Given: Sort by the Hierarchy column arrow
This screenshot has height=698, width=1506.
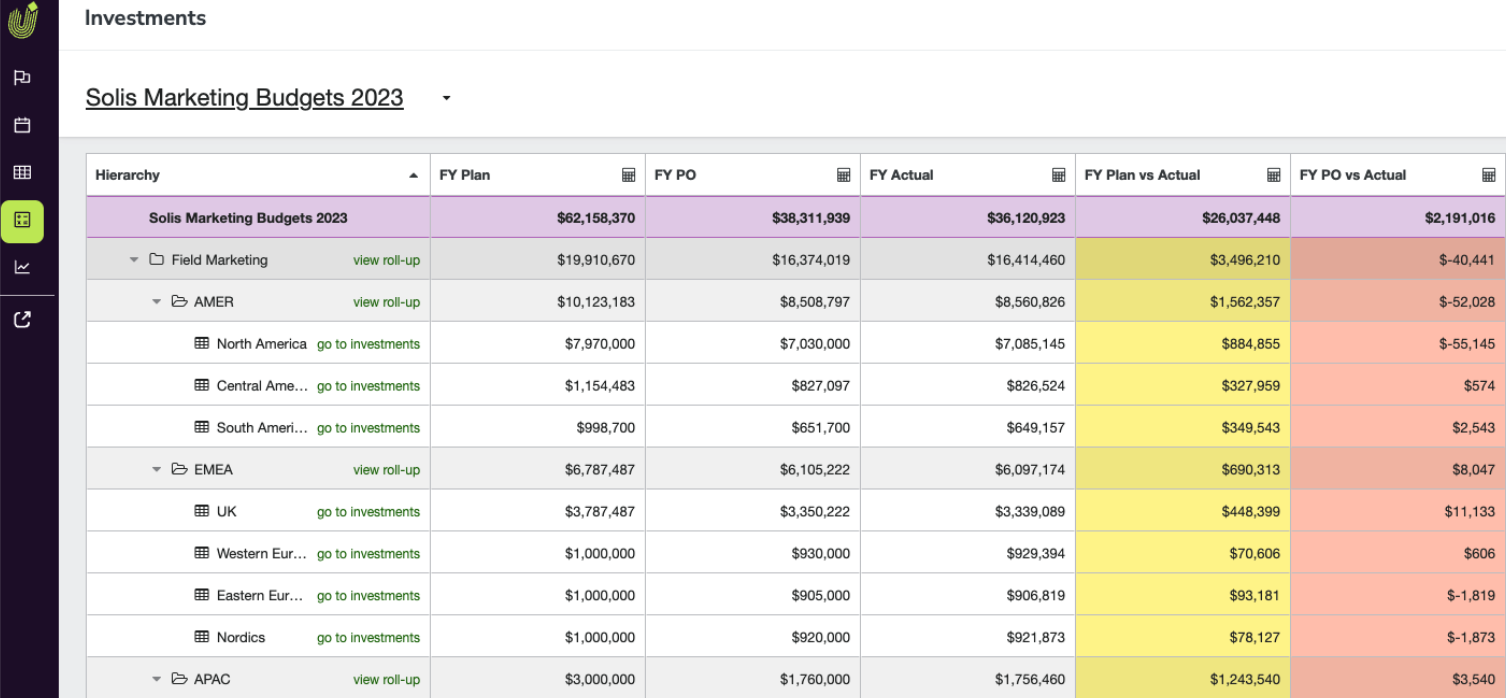Looking at the screenshot, I should (x=414, y=175).
